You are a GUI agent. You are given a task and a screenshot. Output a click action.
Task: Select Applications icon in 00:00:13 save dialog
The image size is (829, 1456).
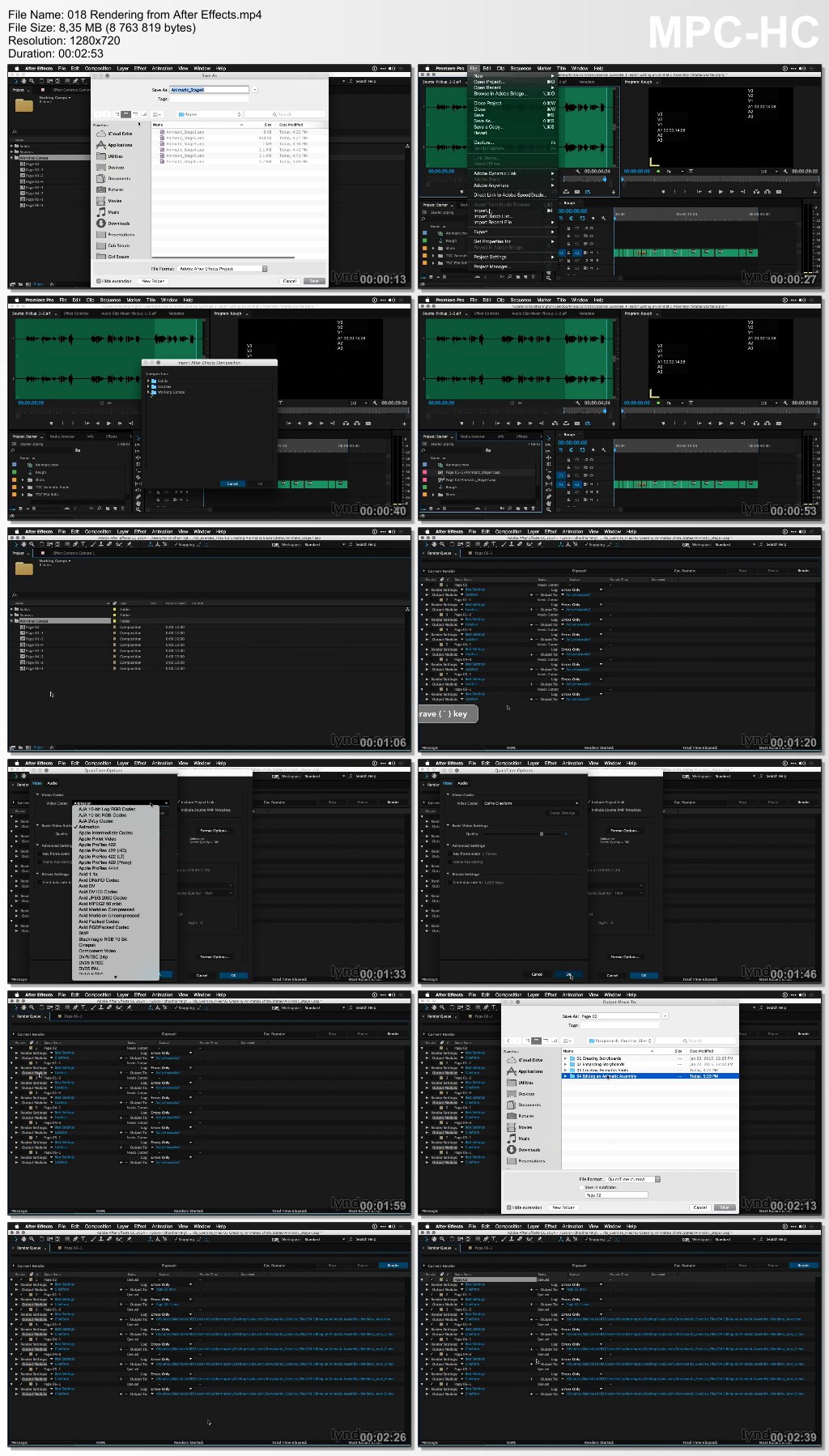(101, 145)
